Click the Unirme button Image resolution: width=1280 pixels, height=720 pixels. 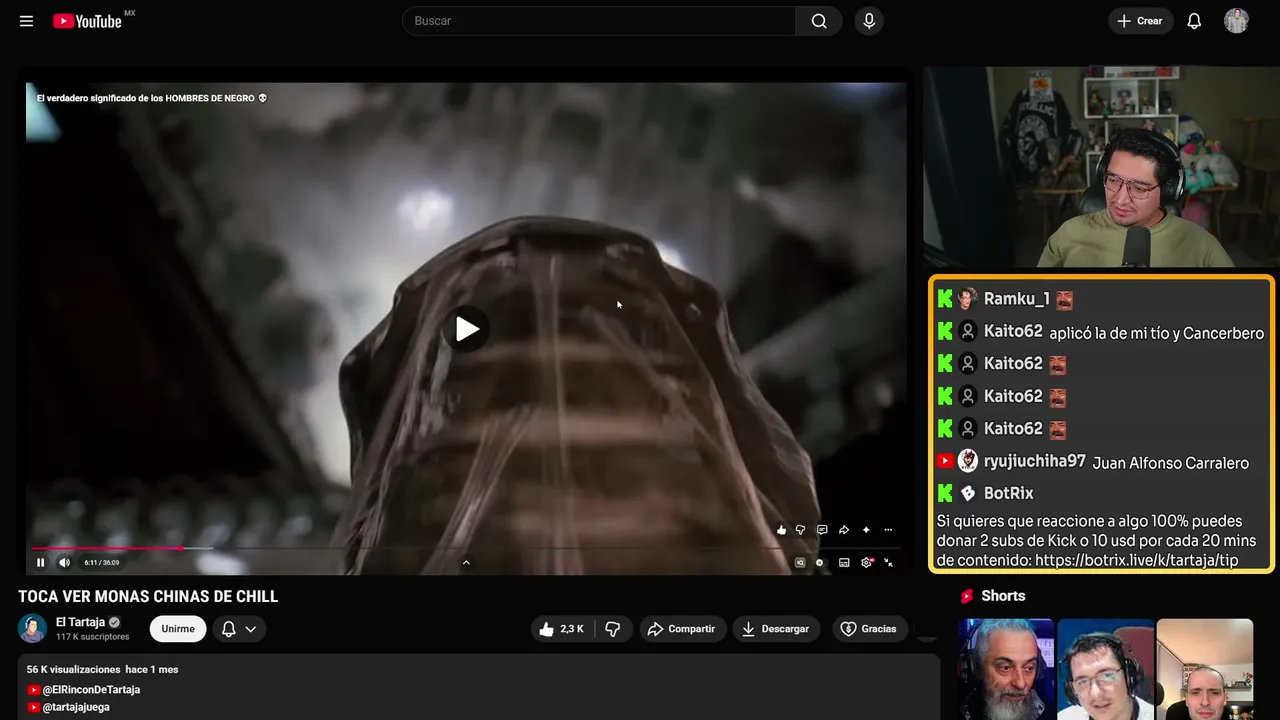click(178, 629)
